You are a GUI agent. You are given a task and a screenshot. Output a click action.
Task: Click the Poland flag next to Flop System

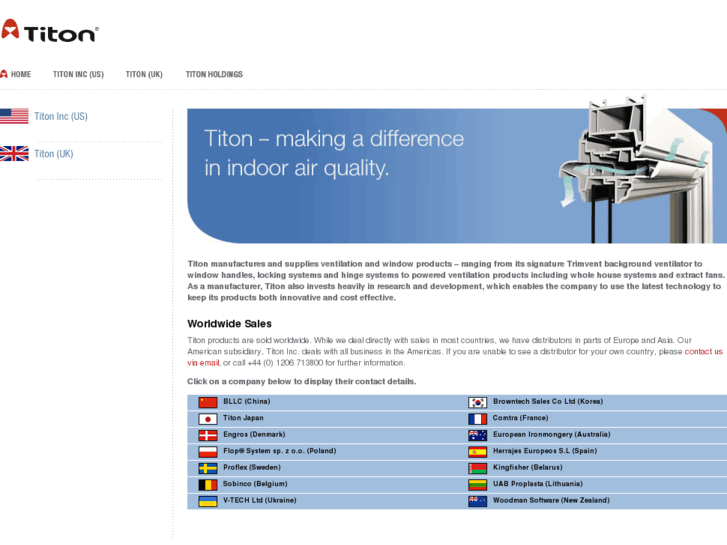click(x=208, y=452)
